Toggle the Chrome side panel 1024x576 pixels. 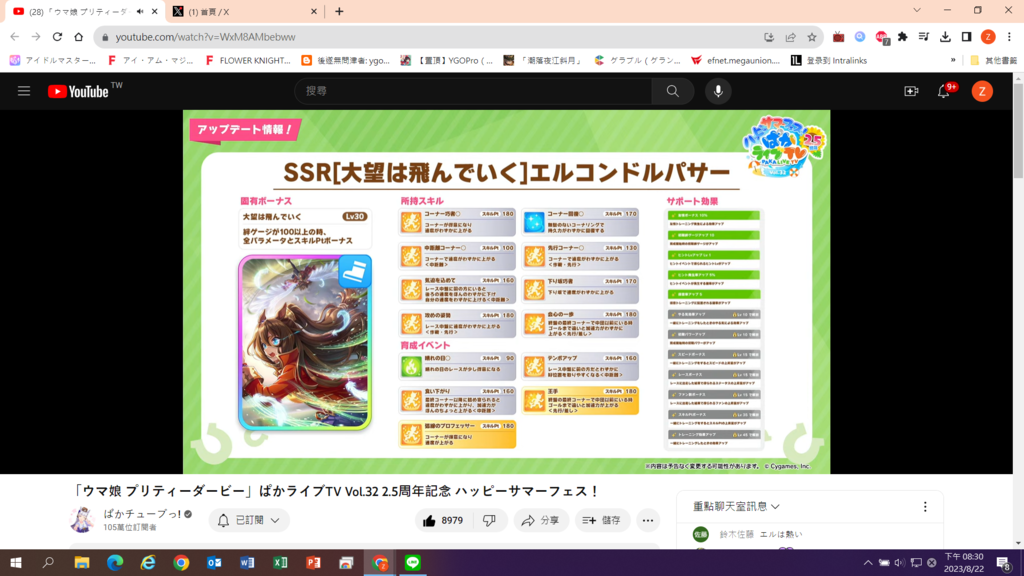[x=967, y=37]
